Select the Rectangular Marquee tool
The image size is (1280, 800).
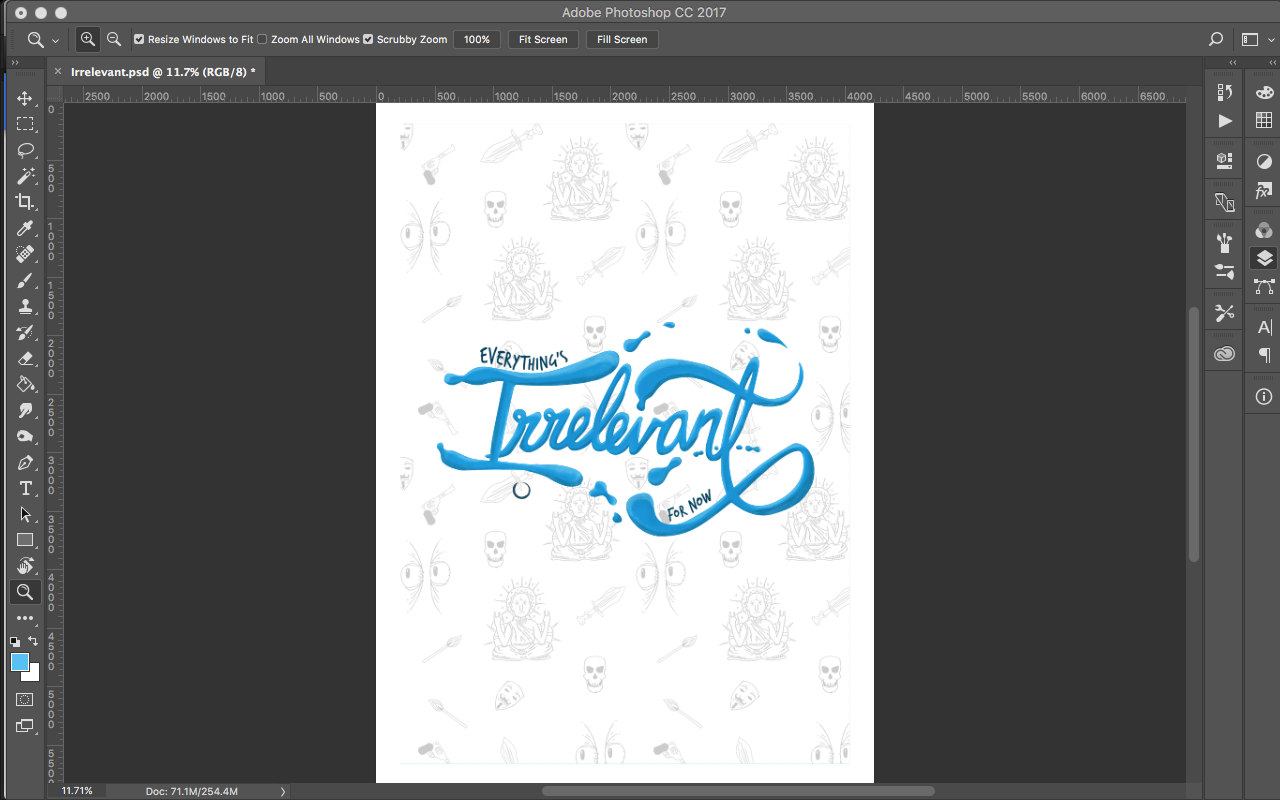coord(25,124)
